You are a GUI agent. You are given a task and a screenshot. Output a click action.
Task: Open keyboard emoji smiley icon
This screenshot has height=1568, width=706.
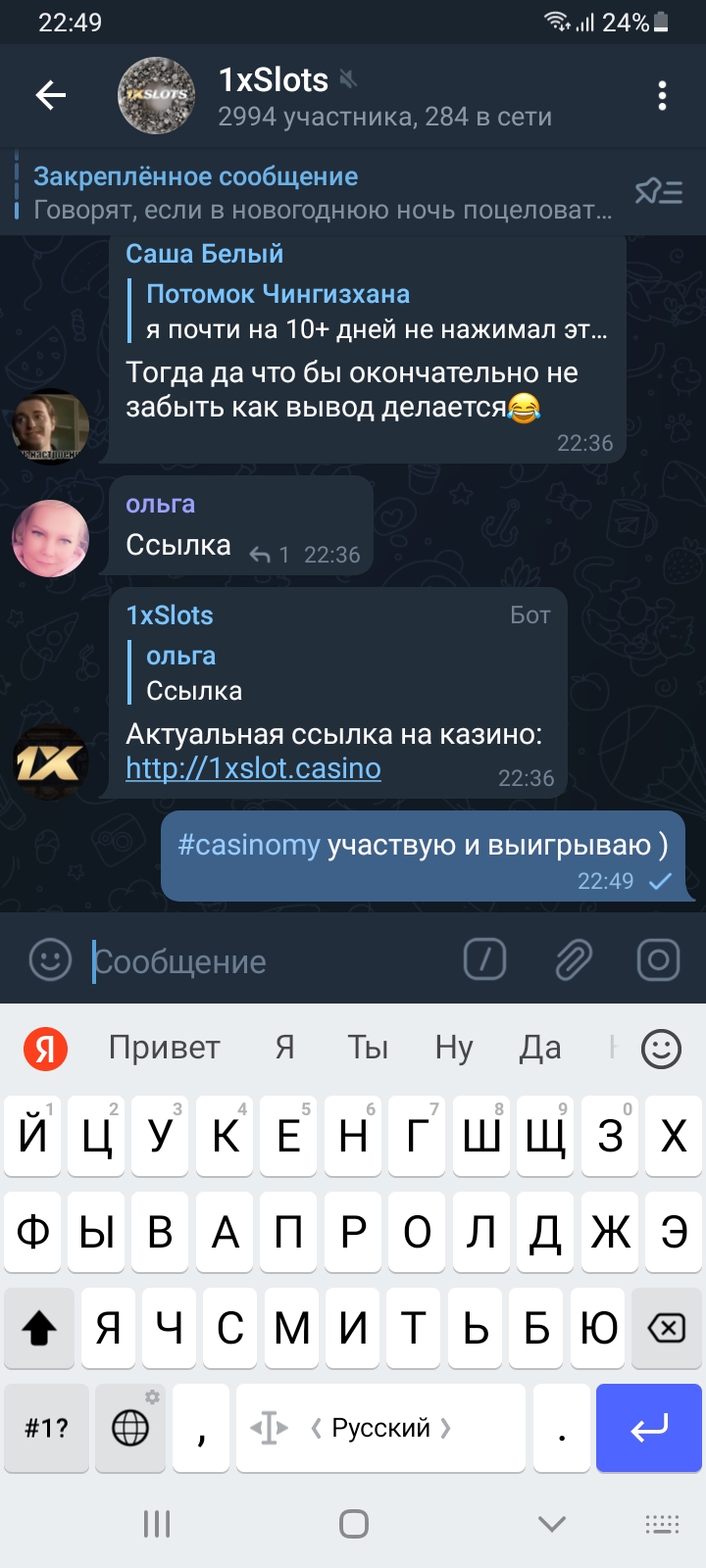661,1049
